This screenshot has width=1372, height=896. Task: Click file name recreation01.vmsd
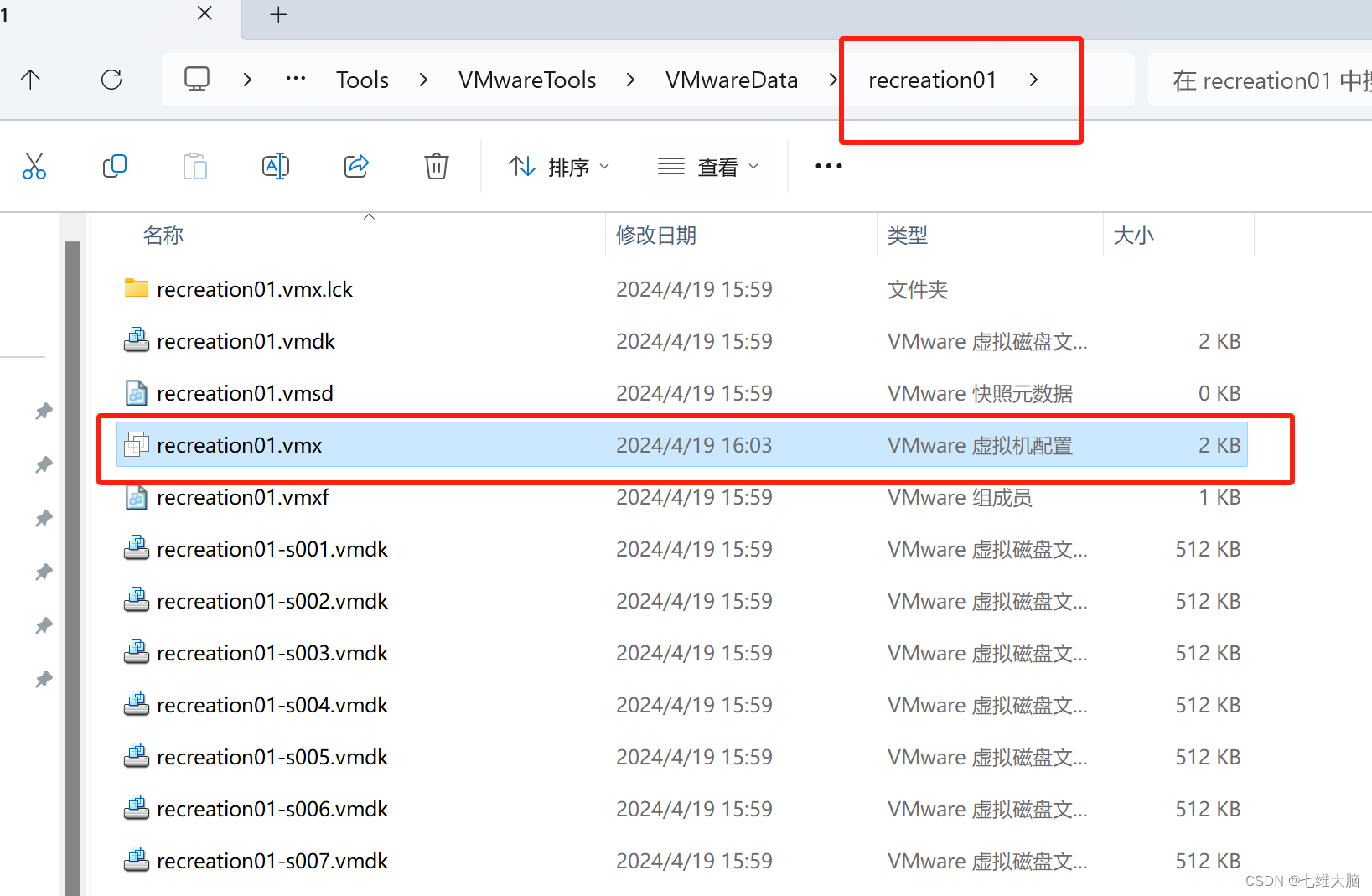[245, 393]
